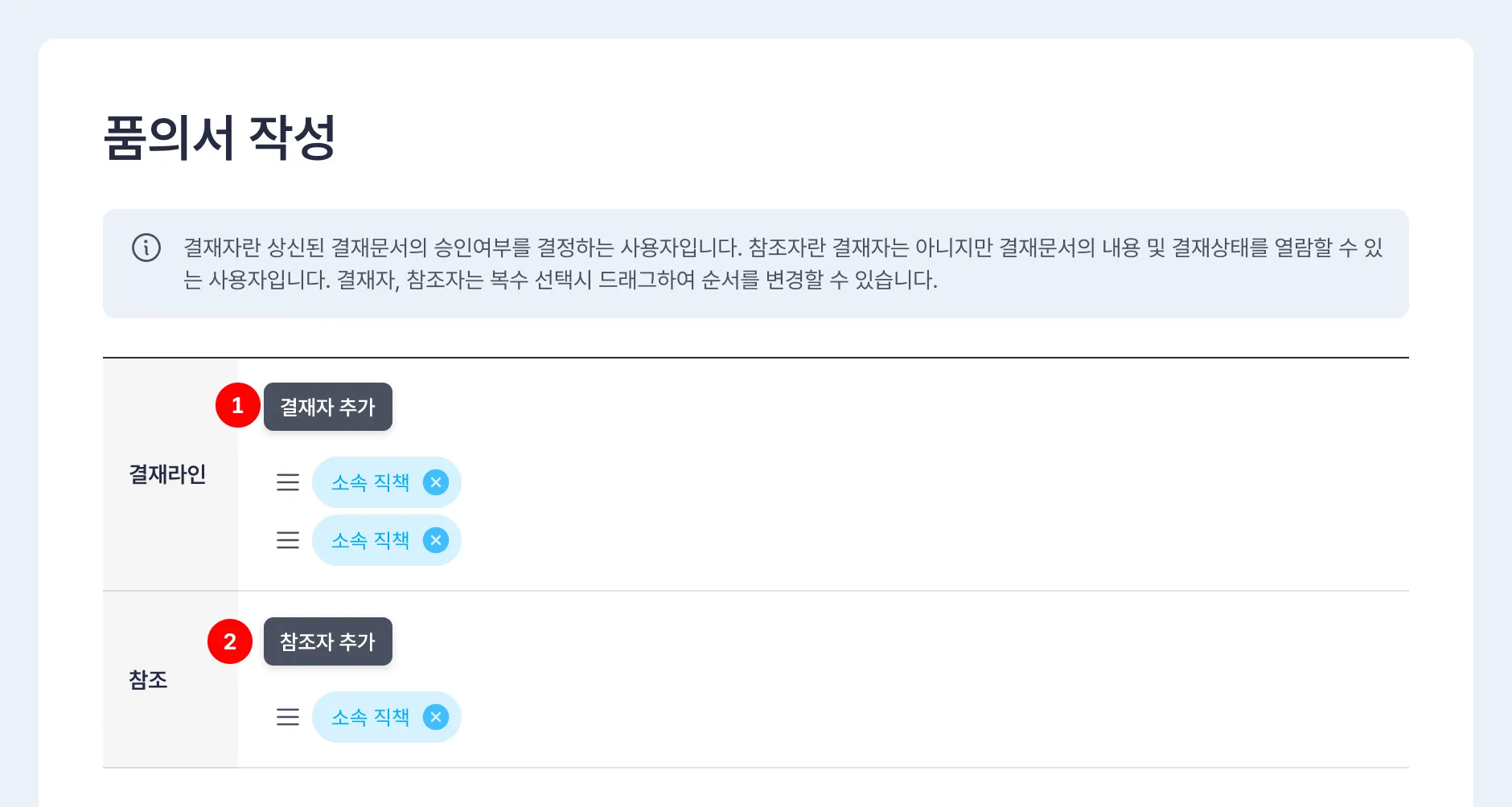Click the red number 1 badge
The image size is (1512, 807).
237,406
